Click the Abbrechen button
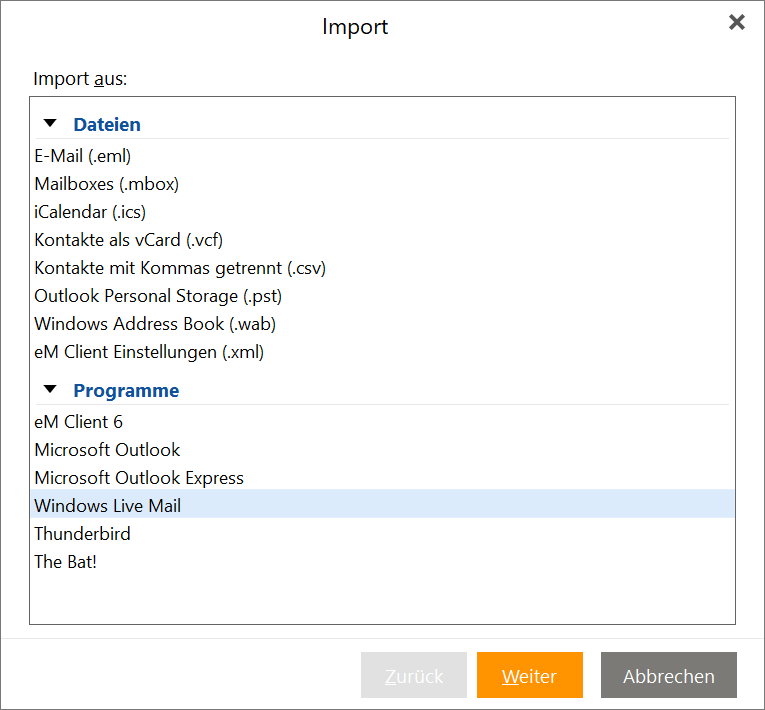The height and width of the screenshot is (710, 765). 668,675
